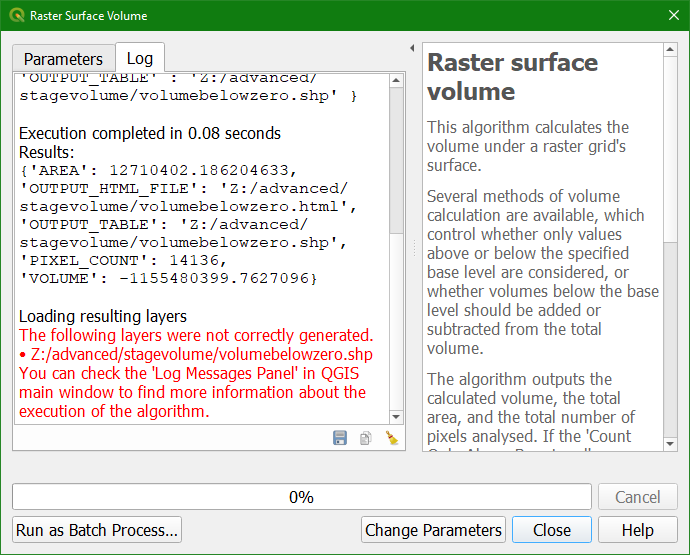Close window using title bar X
Viewport: 690px width, 555px height.
(672, 16)
